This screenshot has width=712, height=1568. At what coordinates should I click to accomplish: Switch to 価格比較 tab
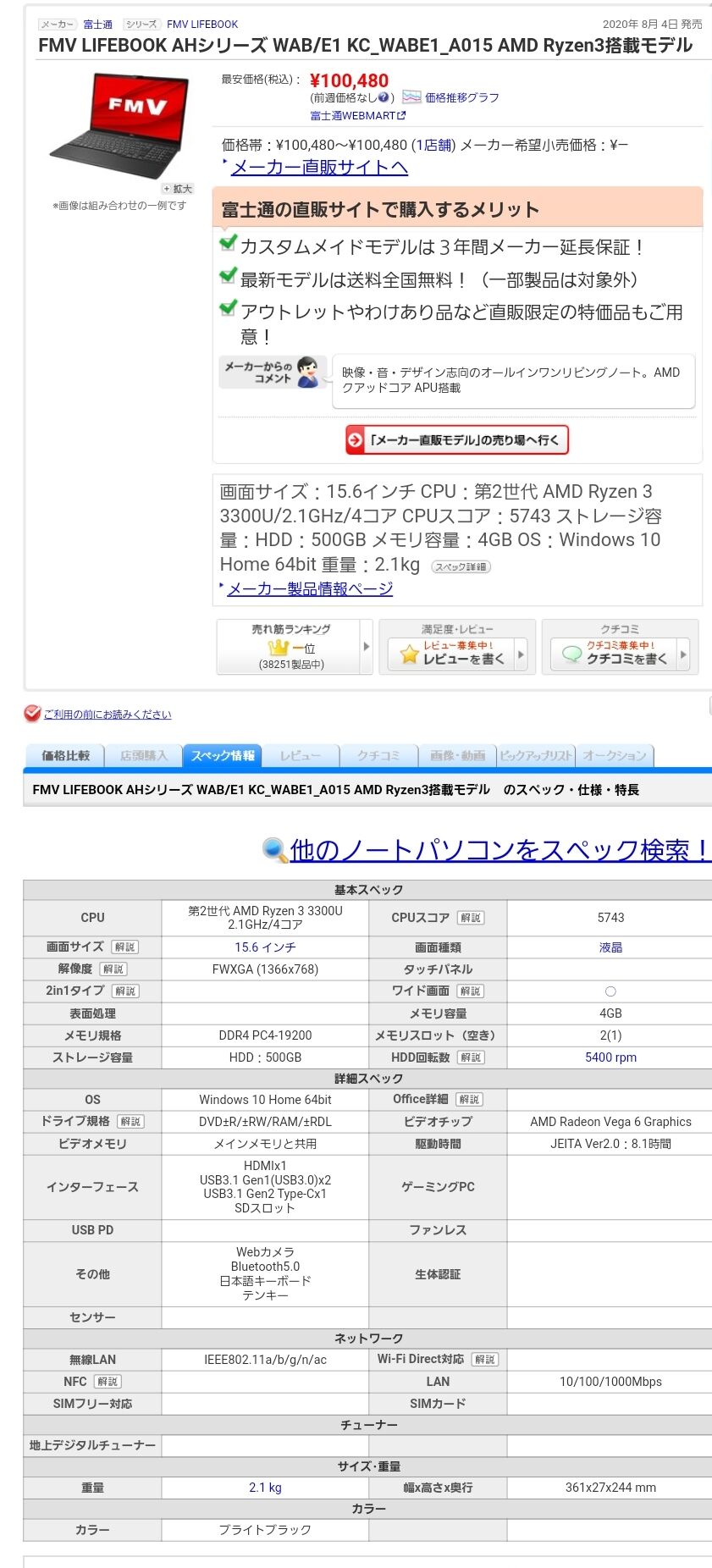[x=64, y=755]
